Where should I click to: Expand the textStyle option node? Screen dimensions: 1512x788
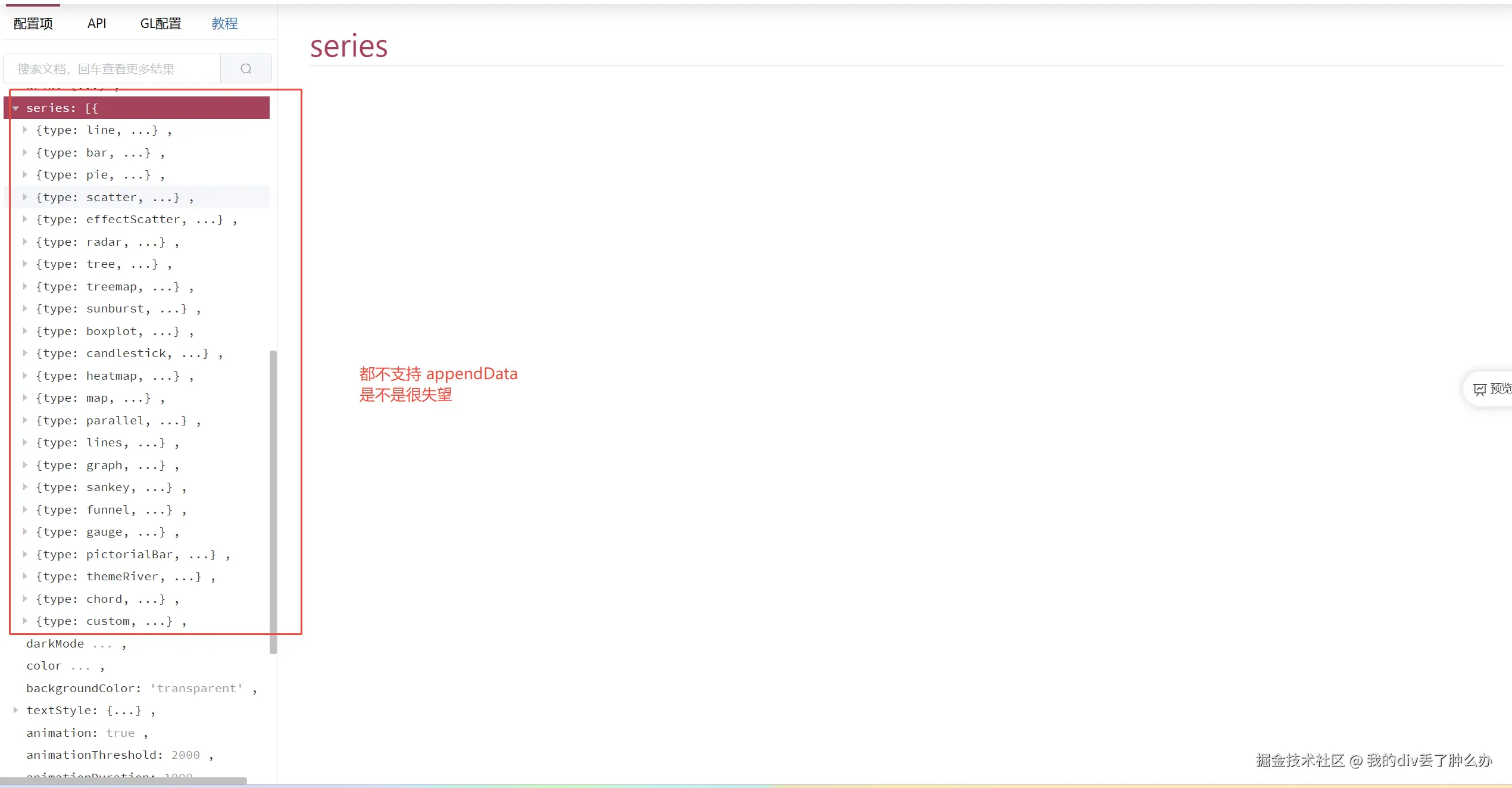pos(15,710)
